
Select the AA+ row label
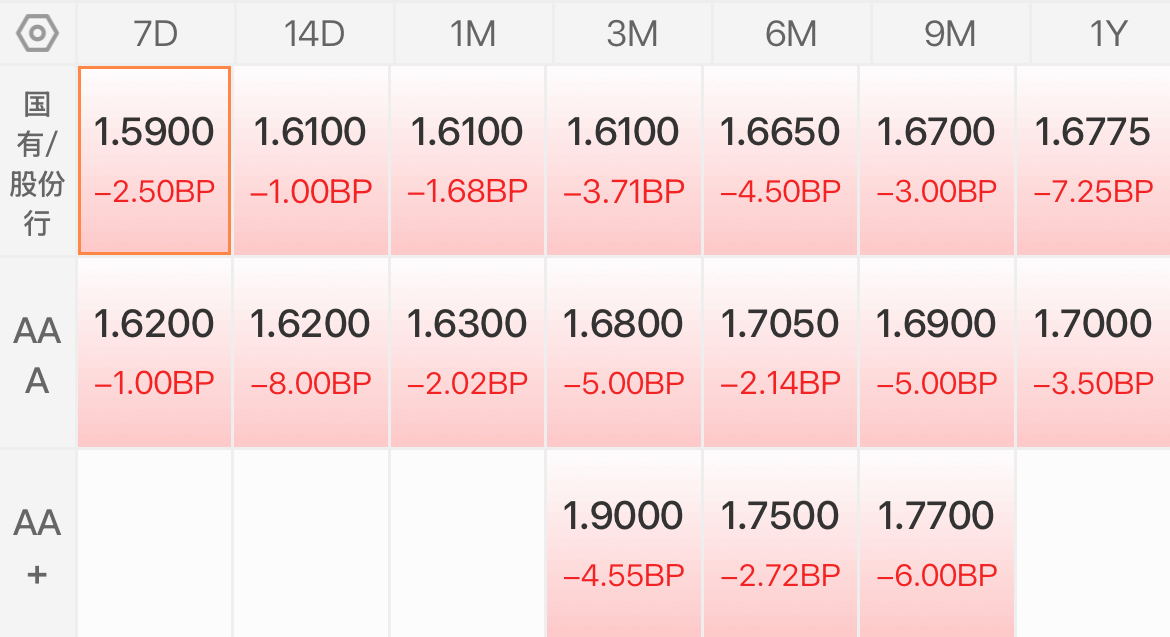(x=37, y=547)
